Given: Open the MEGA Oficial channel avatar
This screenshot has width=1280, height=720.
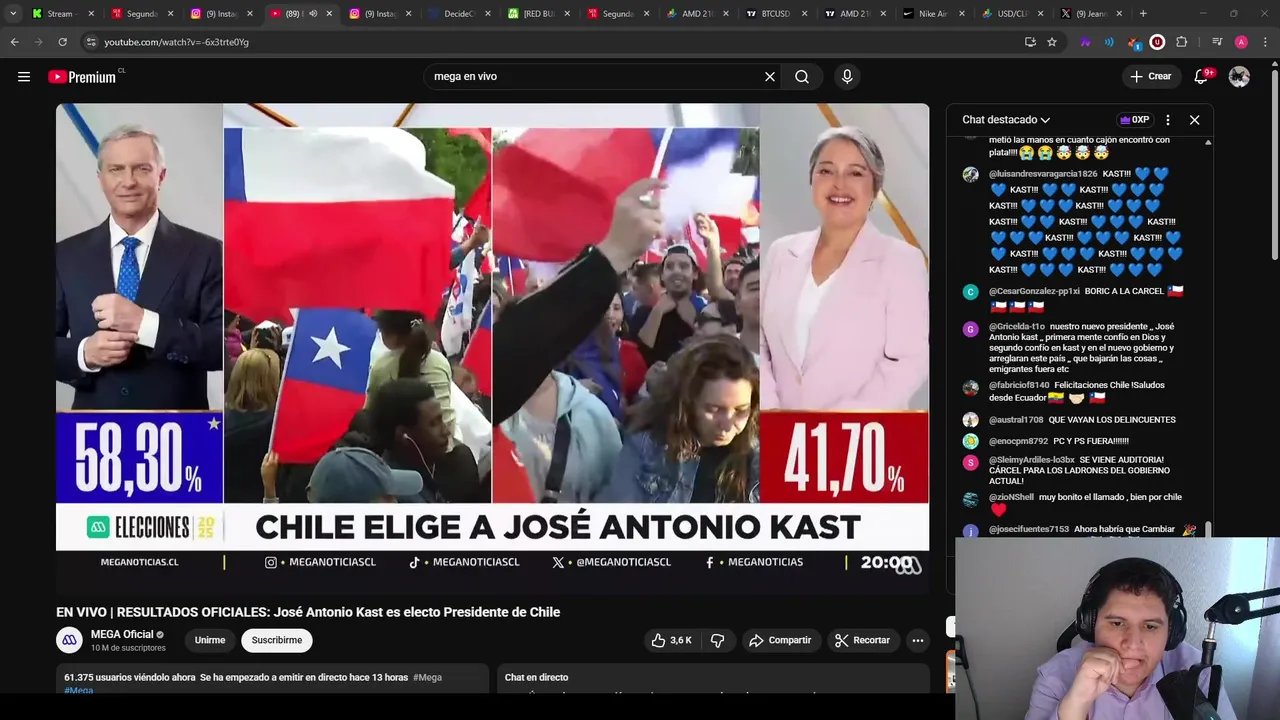Looking at the screenshot, I should (x=69, y=640).
